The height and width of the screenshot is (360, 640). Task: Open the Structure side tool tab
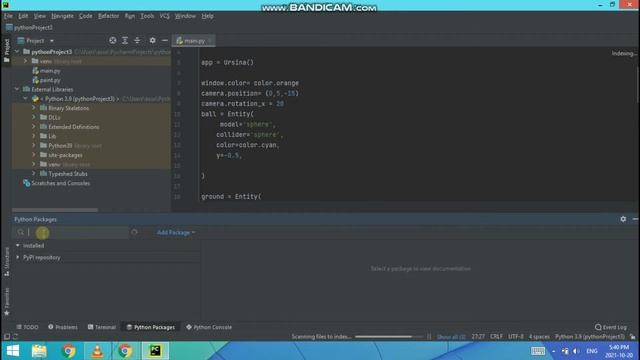point(6,262)
